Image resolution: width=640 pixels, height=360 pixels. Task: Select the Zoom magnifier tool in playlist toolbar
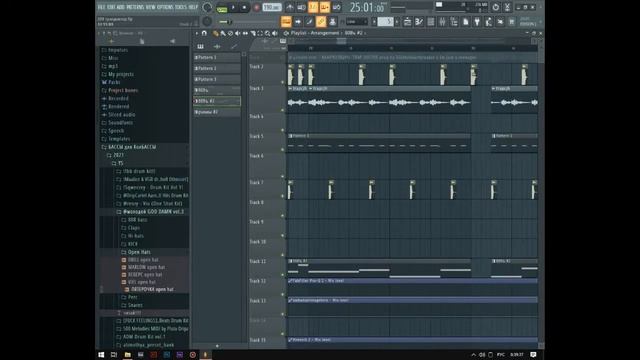pos(267,33)
